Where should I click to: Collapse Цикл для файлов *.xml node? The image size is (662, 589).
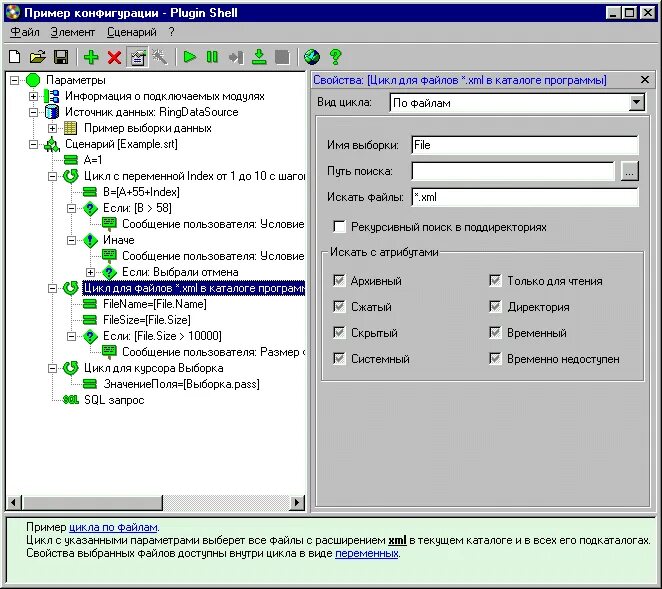pos(52,288)
